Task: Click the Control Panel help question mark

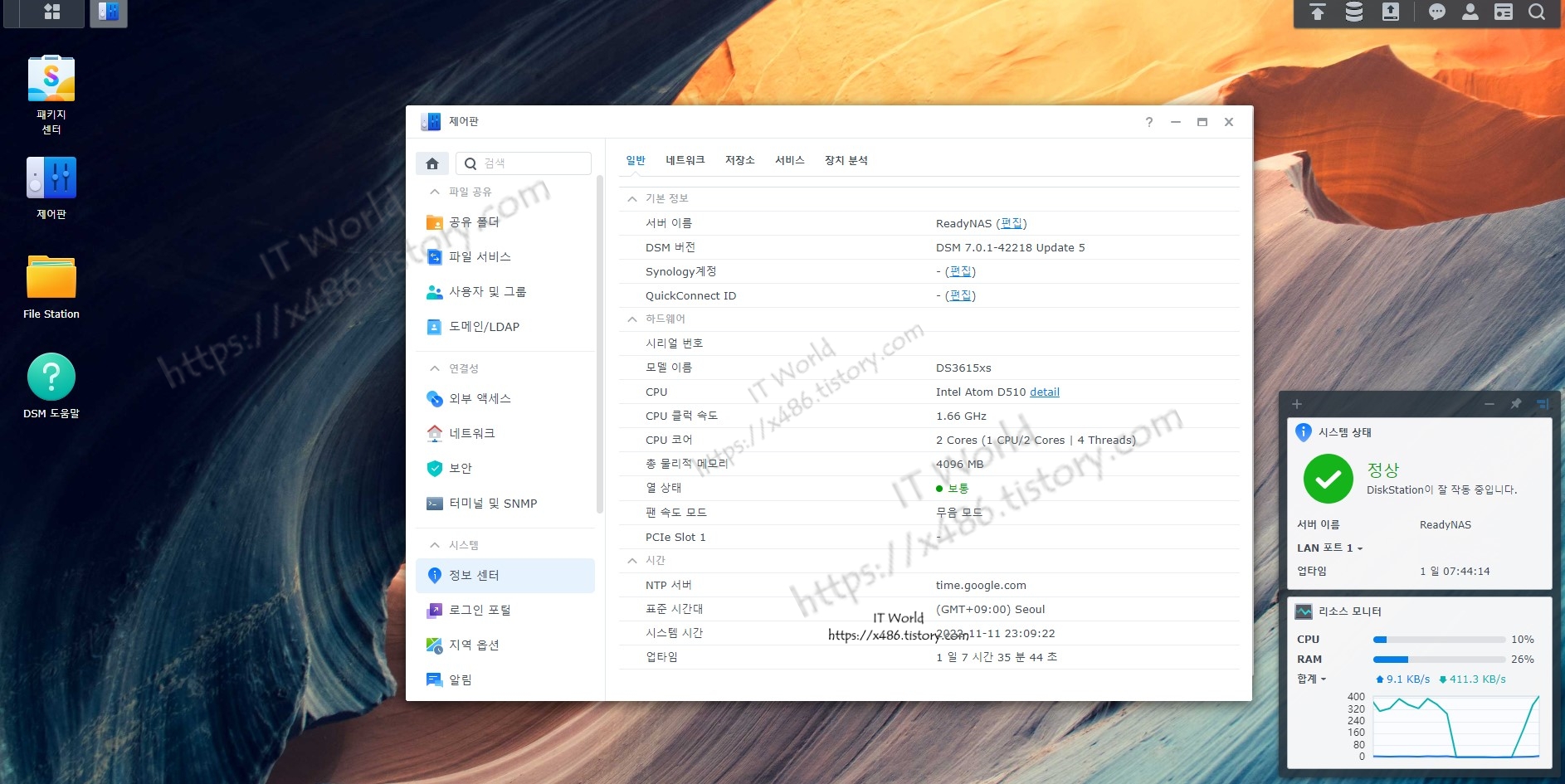Action: pyautogui.click(x=1149, y=122)
